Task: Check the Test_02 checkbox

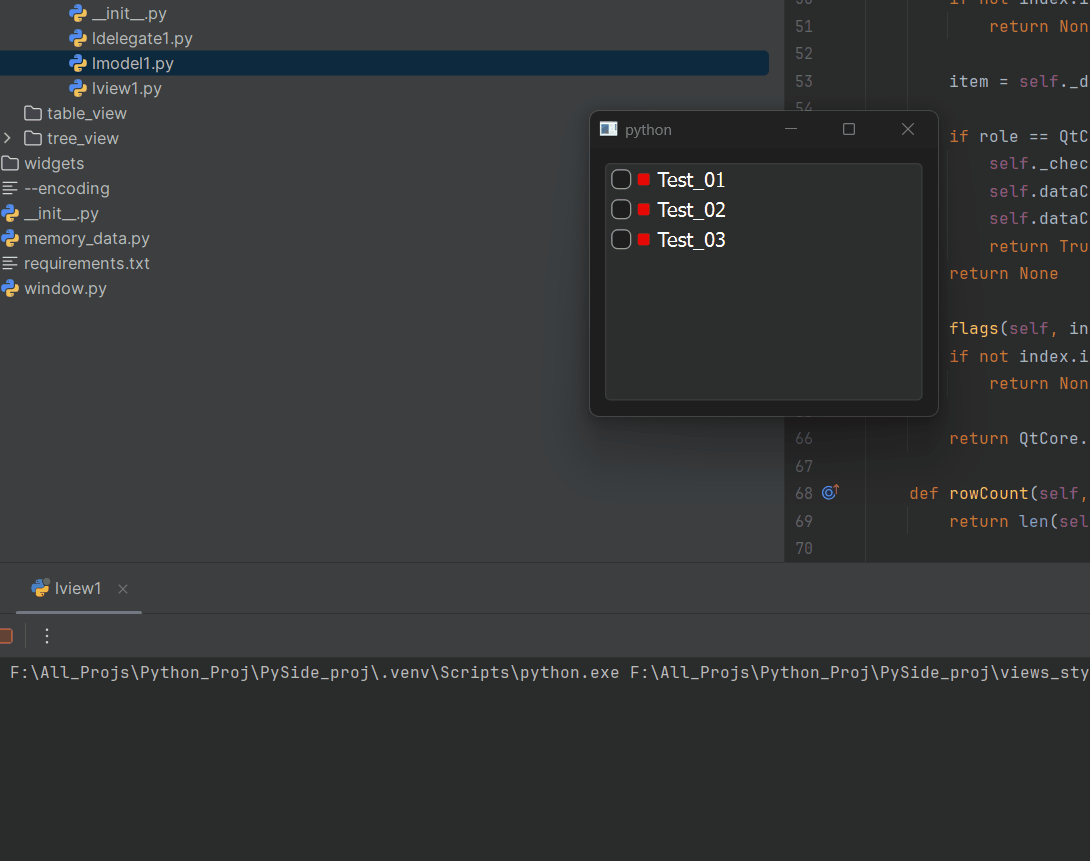Action: pos(621,210)
